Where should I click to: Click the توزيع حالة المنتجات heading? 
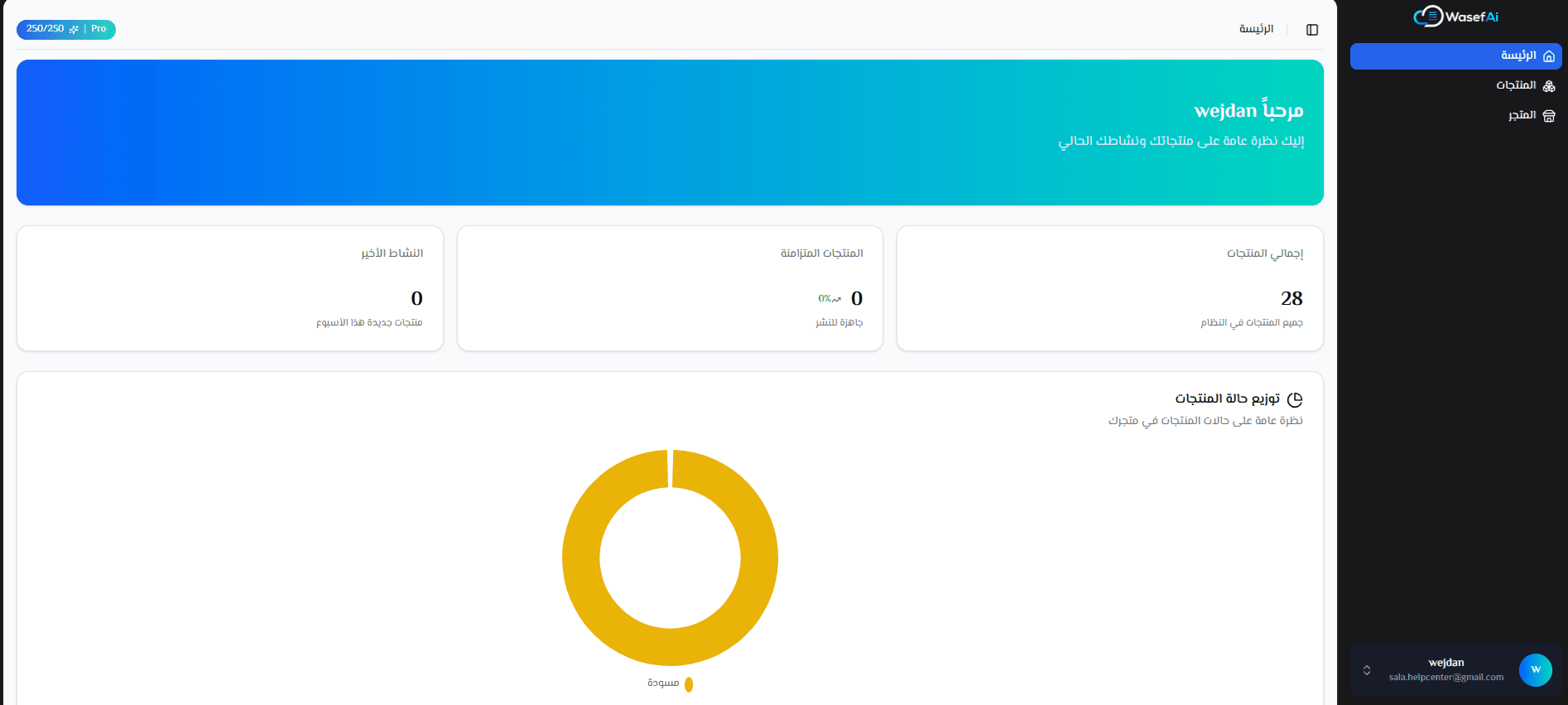(1228, 398)
